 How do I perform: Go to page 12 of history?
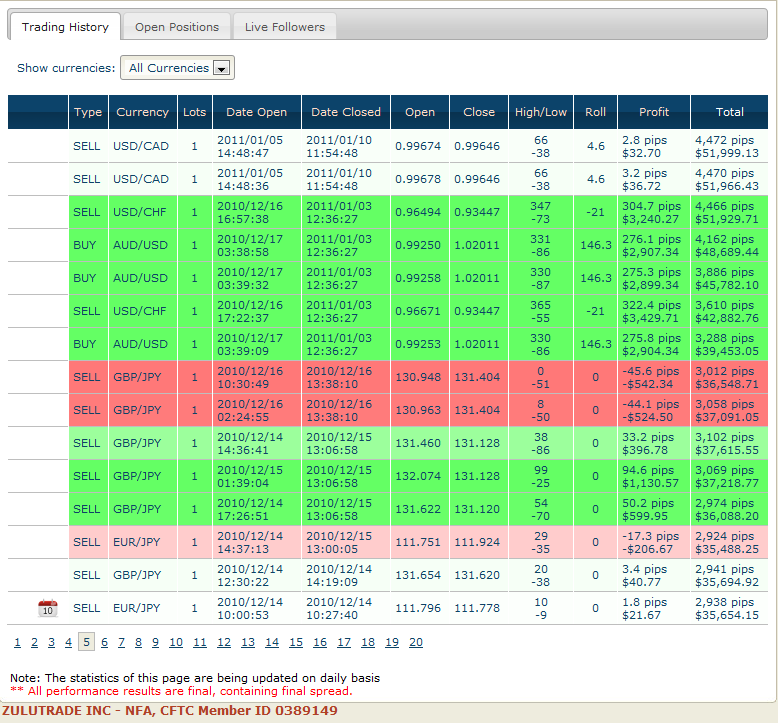(224, 642)
